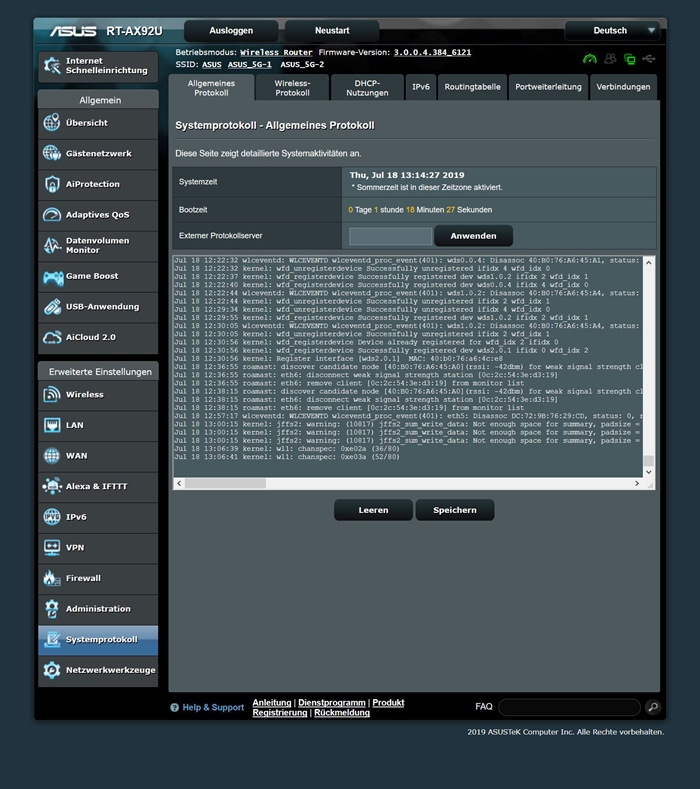Click the Übersicht globe icon

(x=51, y=122)
